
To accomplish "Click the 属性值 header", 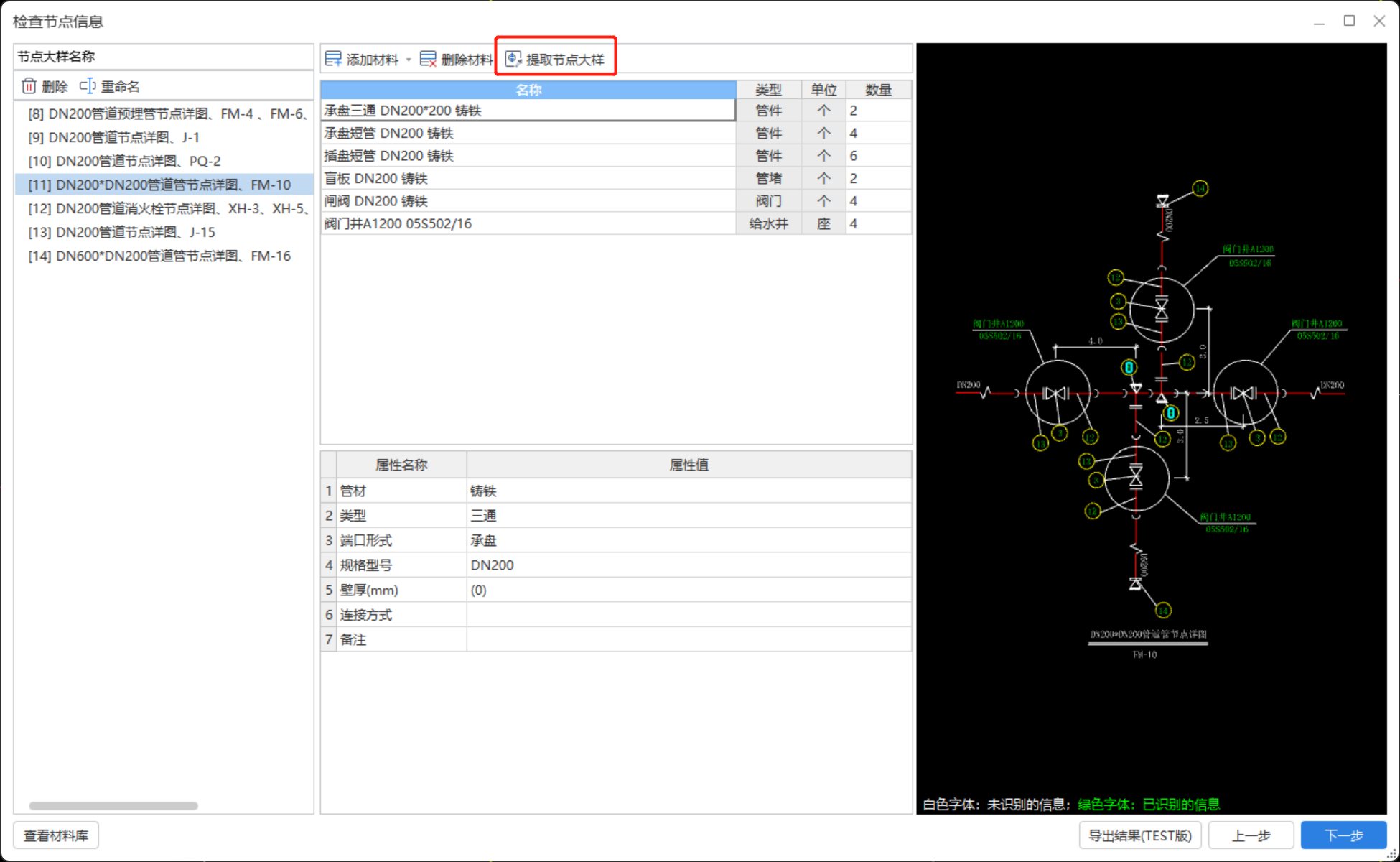I will (689, 465).
